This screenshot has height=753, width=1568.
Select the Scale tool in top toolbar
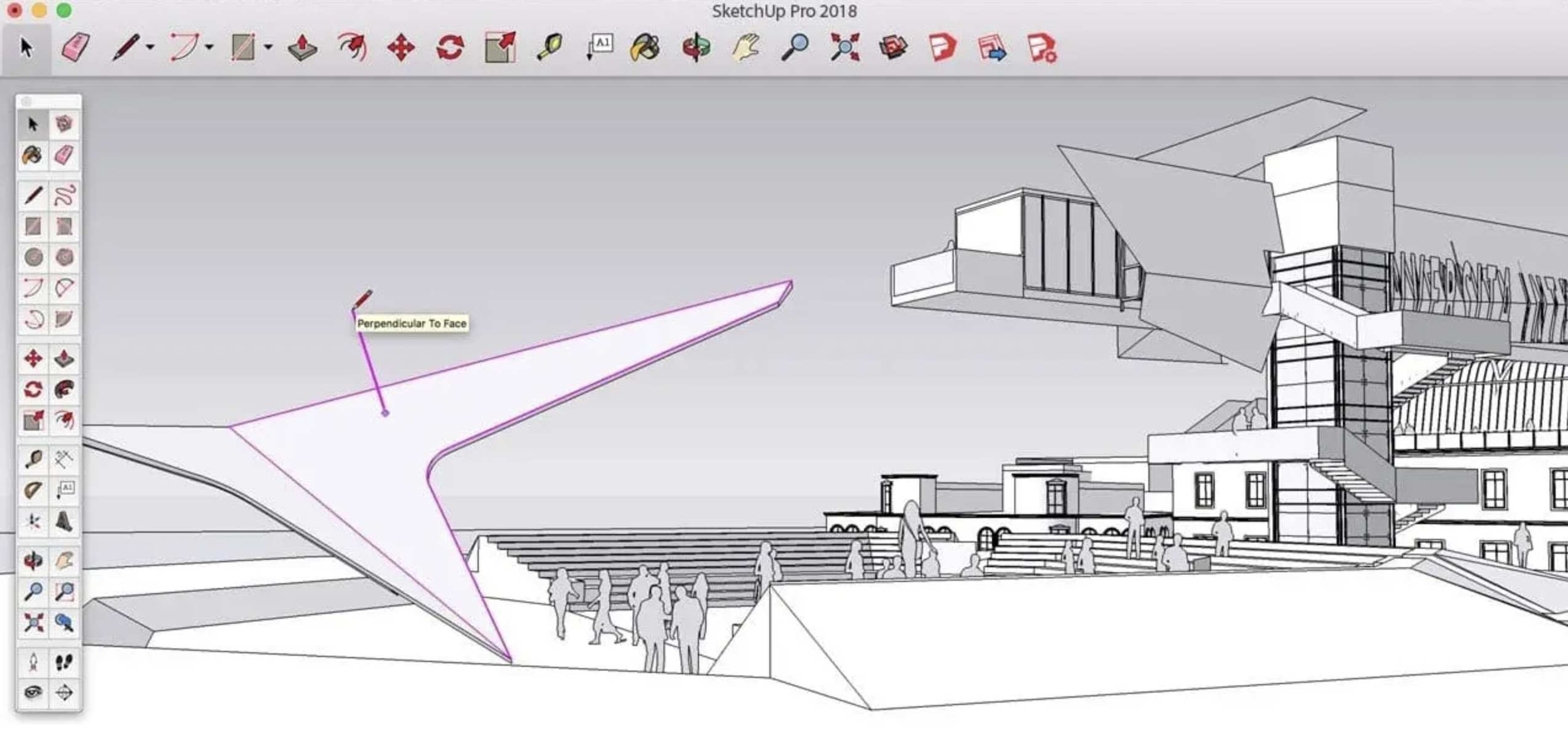click(x=500, y=47)
